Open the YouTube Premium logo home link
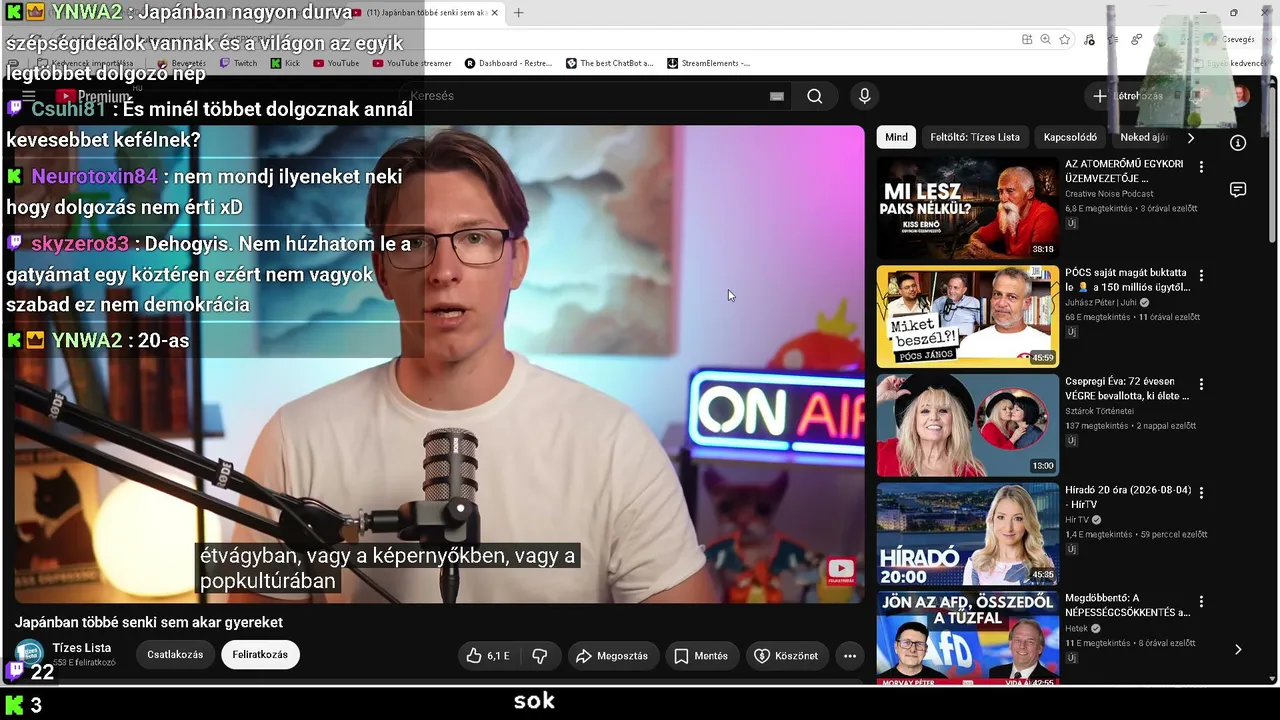Viewport: 1280px width, 720px height. click(x=92, y=97)
